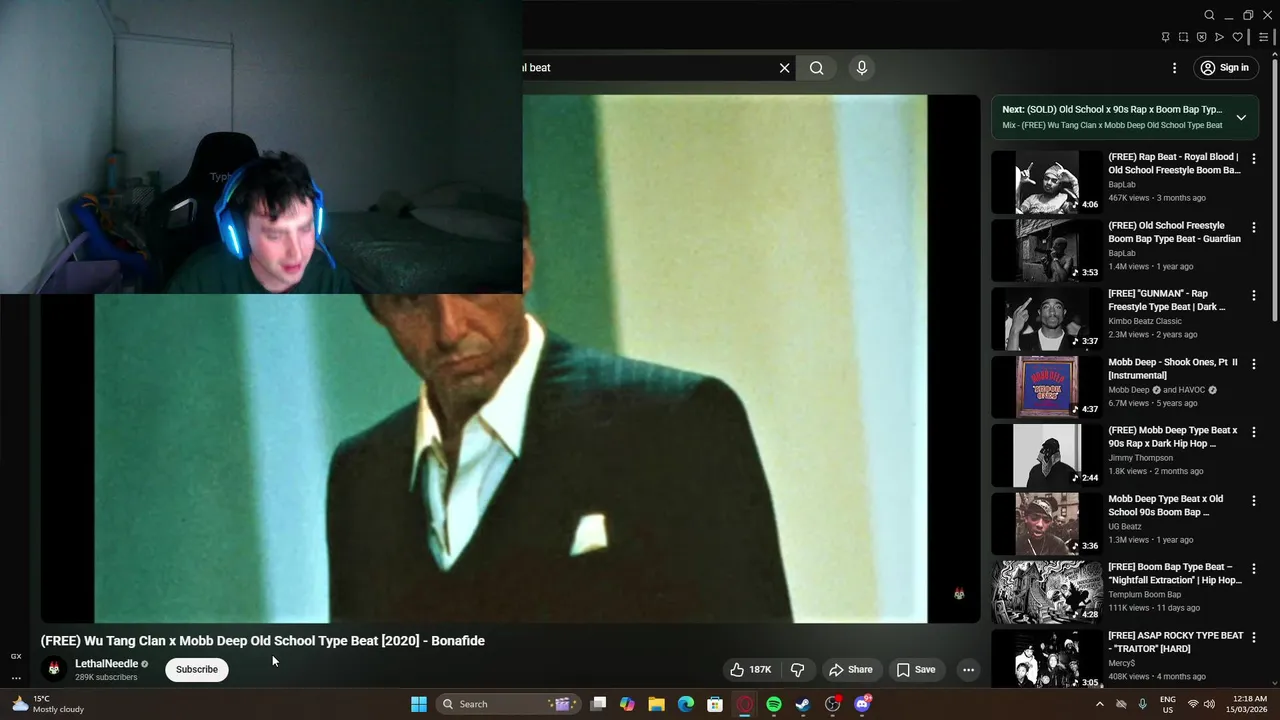Click the channel watermark in video corner
This screenshot has height=720, width=1280.
coord(959,594)
